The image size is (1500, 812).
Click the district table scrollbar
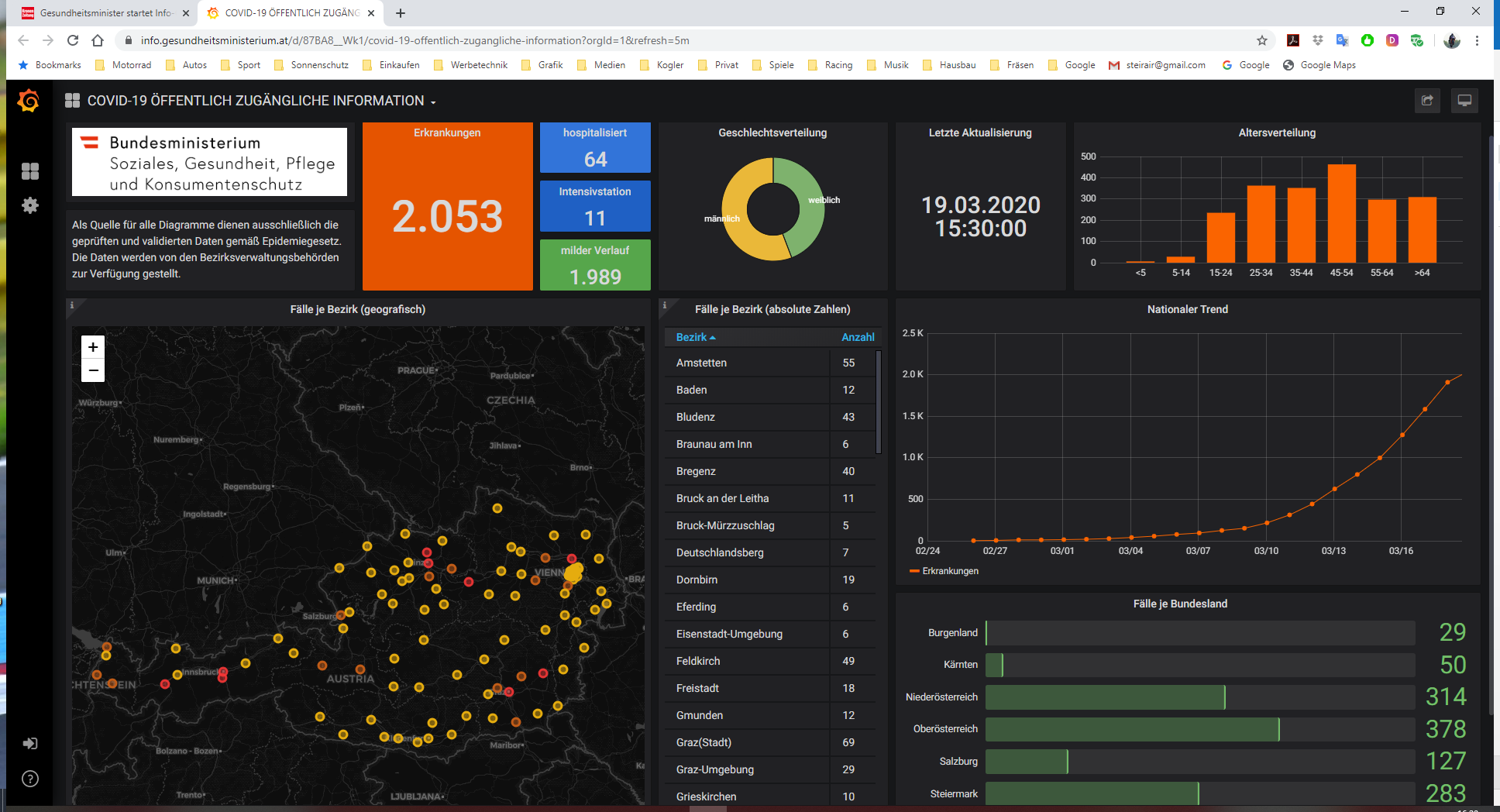pos(879,402)
